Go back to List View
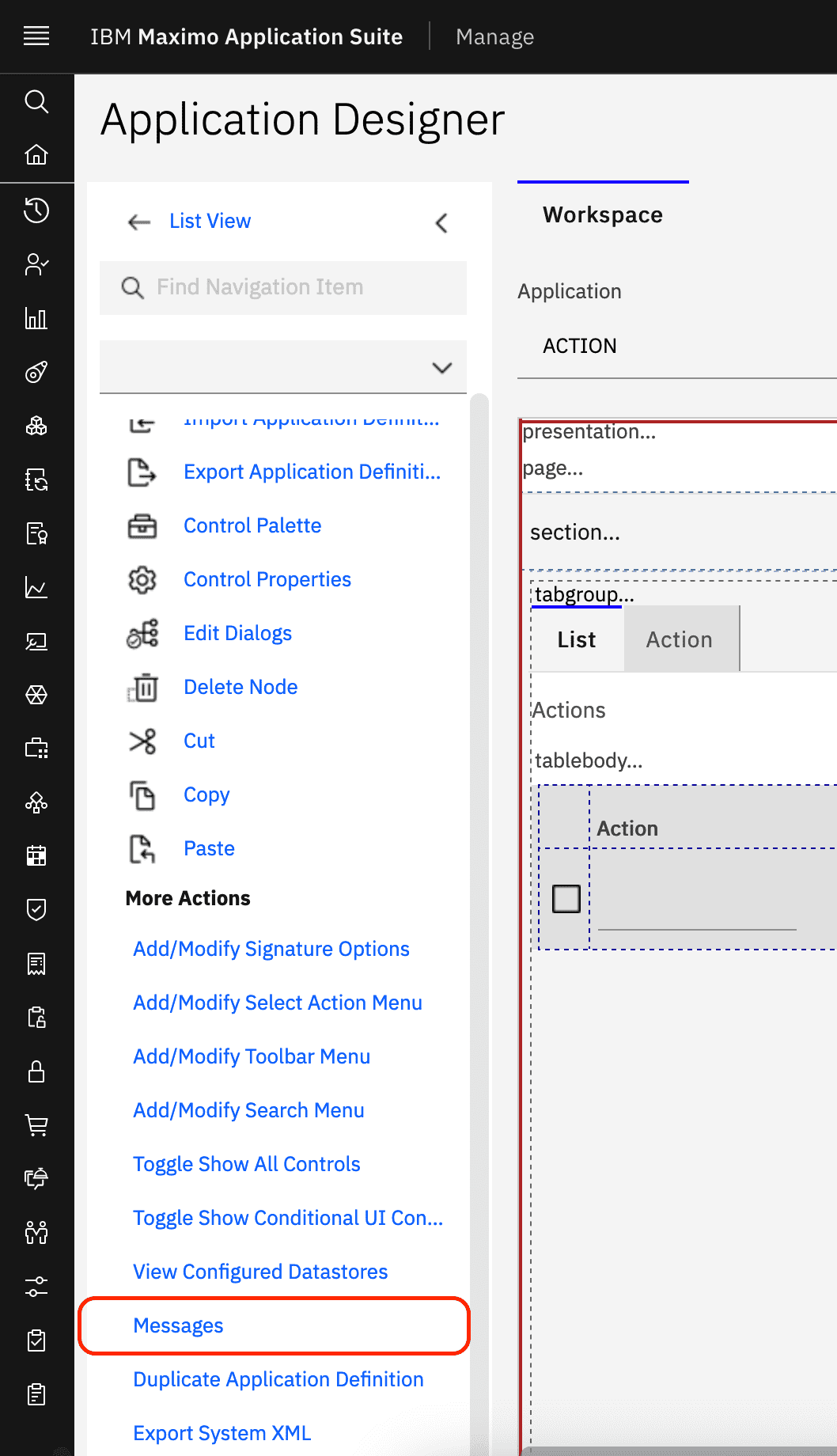 tap(210, 221)
